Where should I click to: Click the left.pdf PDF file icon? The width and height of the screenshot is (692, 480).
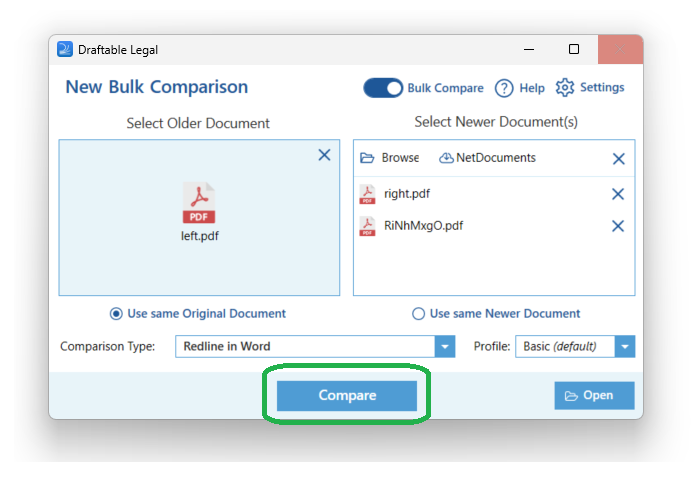coord(199,202)
